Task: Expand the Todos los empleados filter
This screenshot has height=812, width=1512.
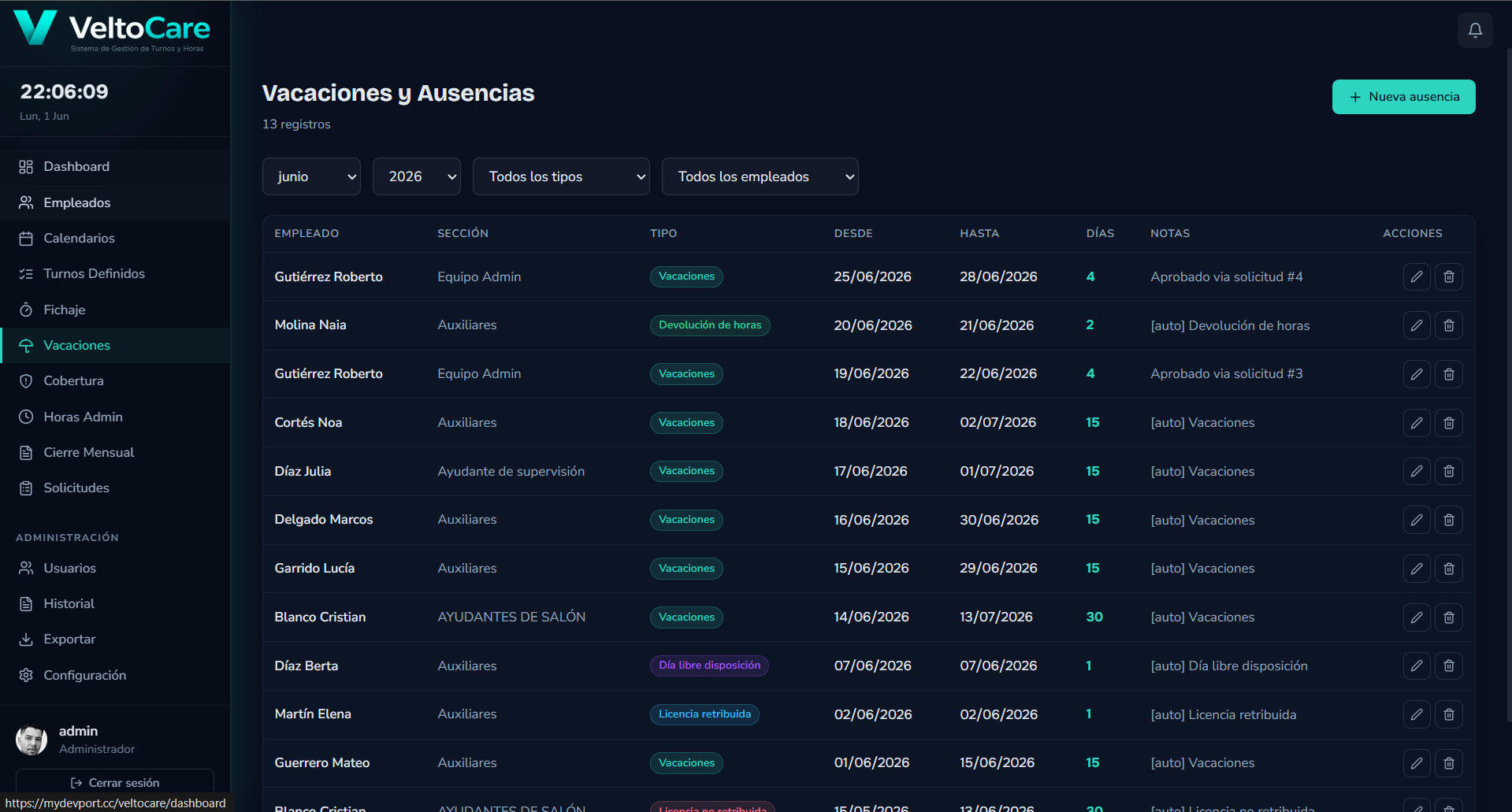Action: tap(760, 176)
